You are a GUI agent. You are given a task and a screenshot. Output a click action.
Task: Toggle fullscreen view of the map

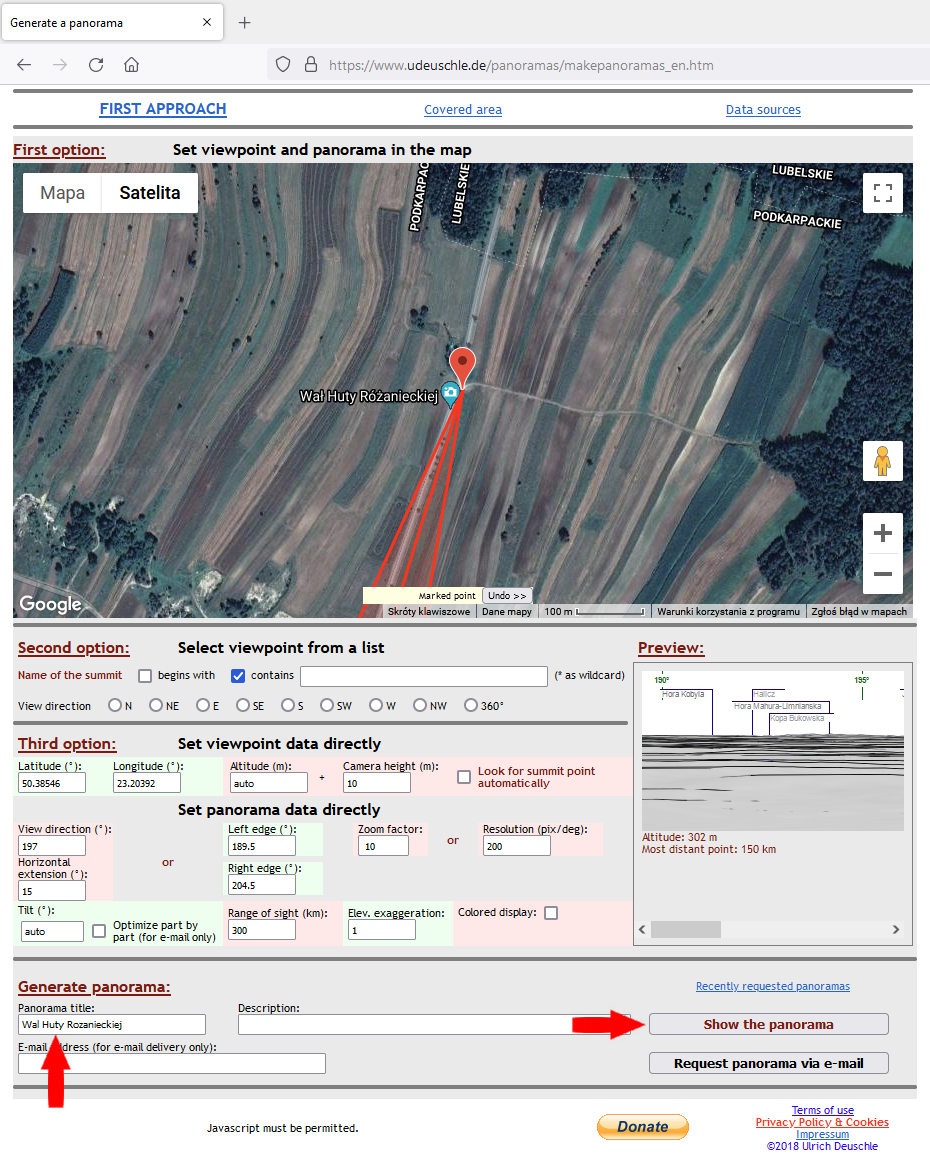coord(882,193)
